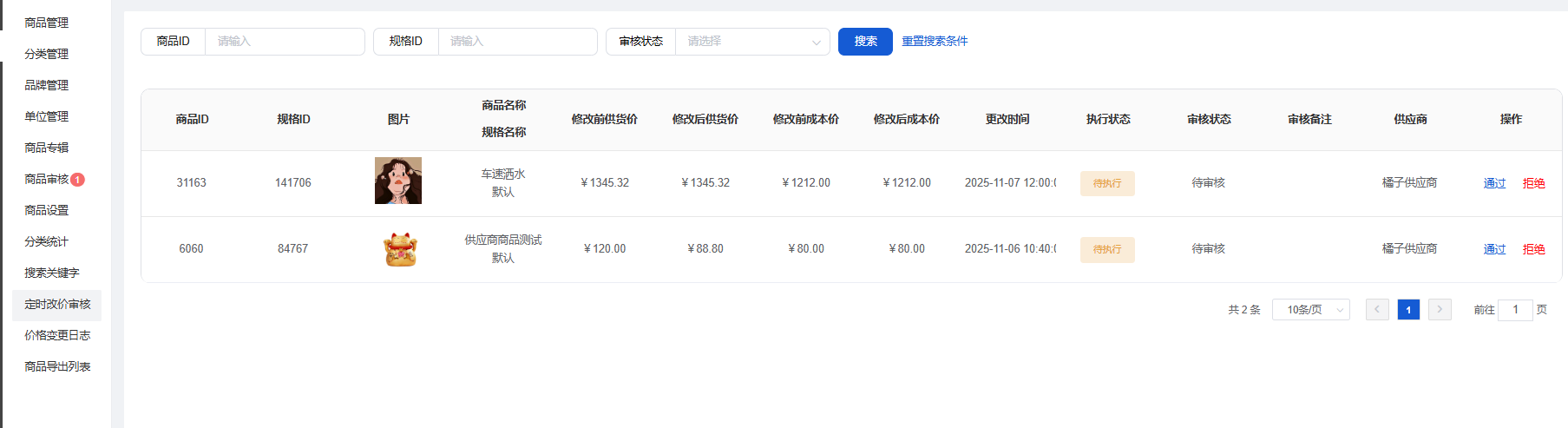Open the lucky cat product thumbnail

tap(399, 249)
